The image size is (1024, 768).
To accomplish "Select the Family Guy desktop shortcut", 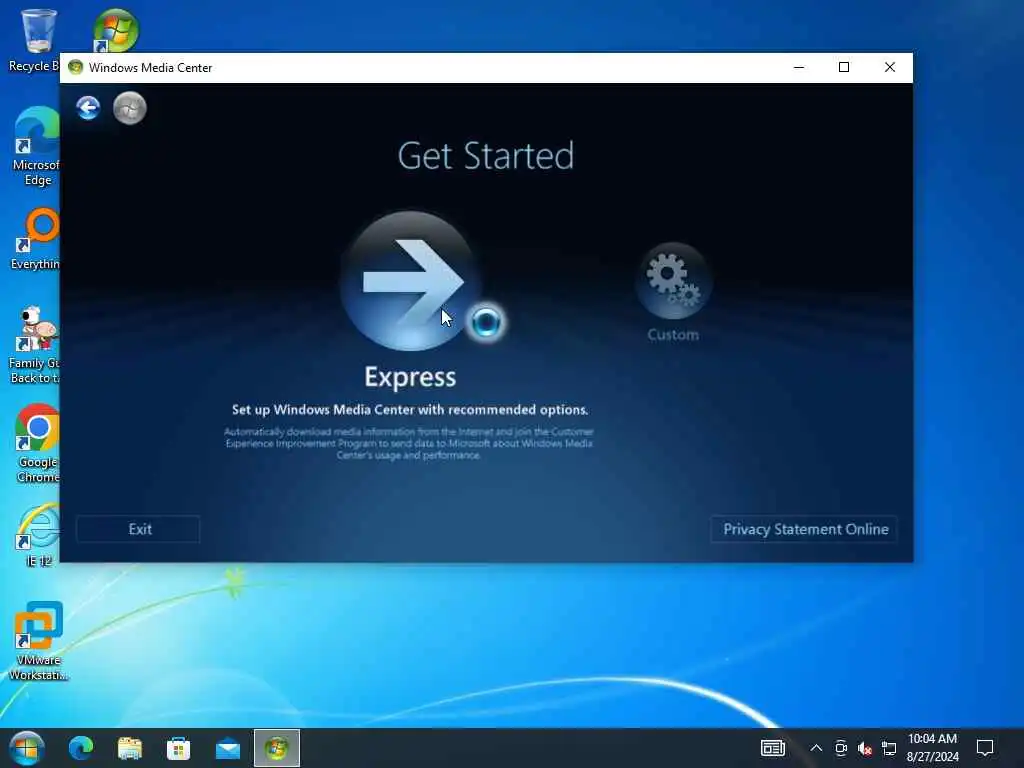I will [36, 345].
